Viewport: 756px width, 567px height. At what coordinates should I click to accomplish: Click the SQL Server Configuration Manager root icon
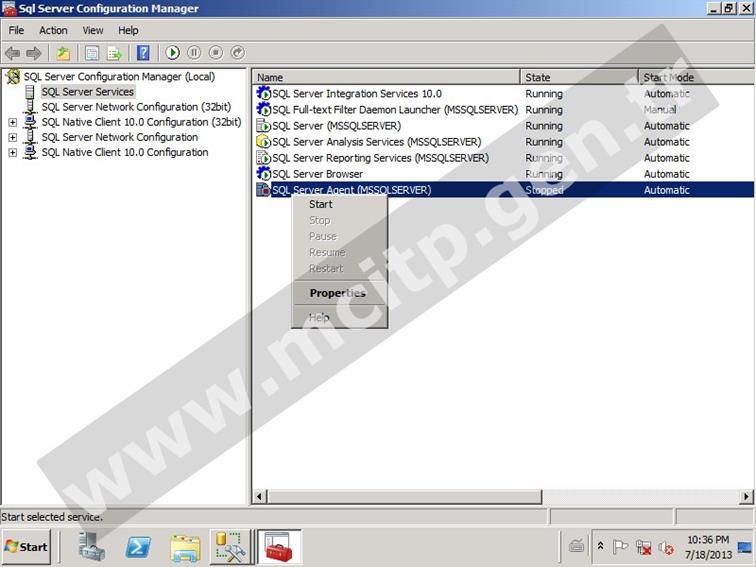[x=13, y=76]
